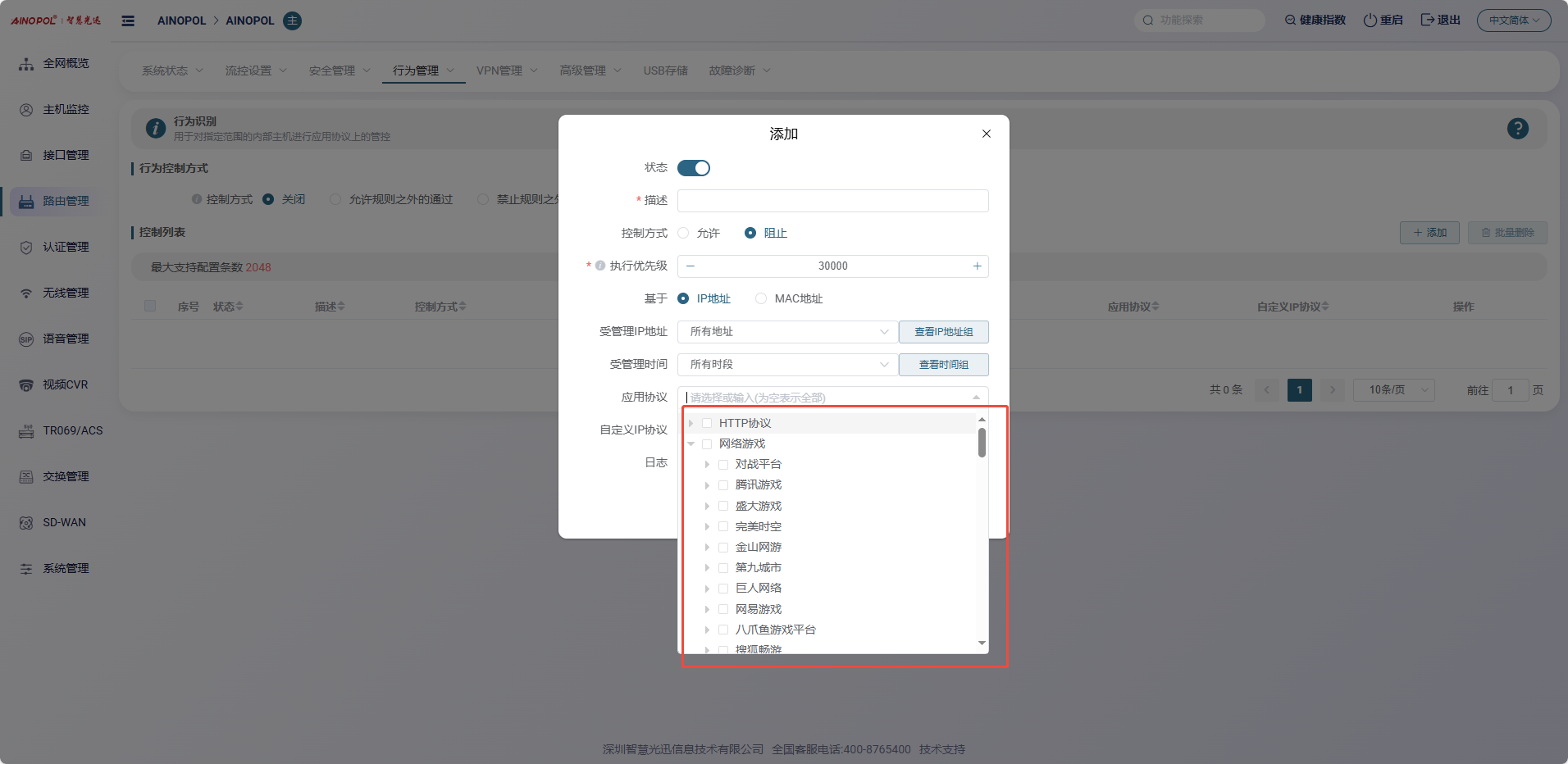Click the 查看时间组 button
Viewport: 1568px width, 764px height.
coord(943,365)
